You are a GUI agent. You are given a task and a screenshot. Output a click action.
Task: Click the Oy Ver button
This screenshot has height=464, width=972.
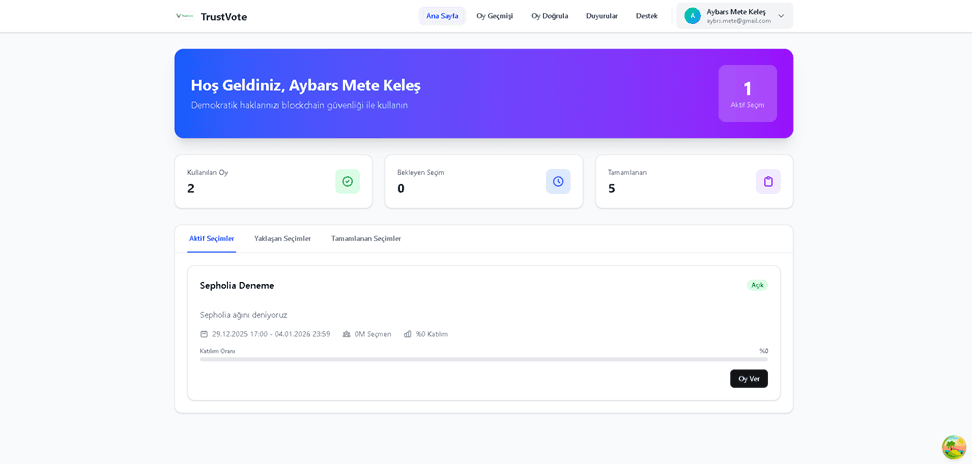pyautogui.click(x=749, y=379)
